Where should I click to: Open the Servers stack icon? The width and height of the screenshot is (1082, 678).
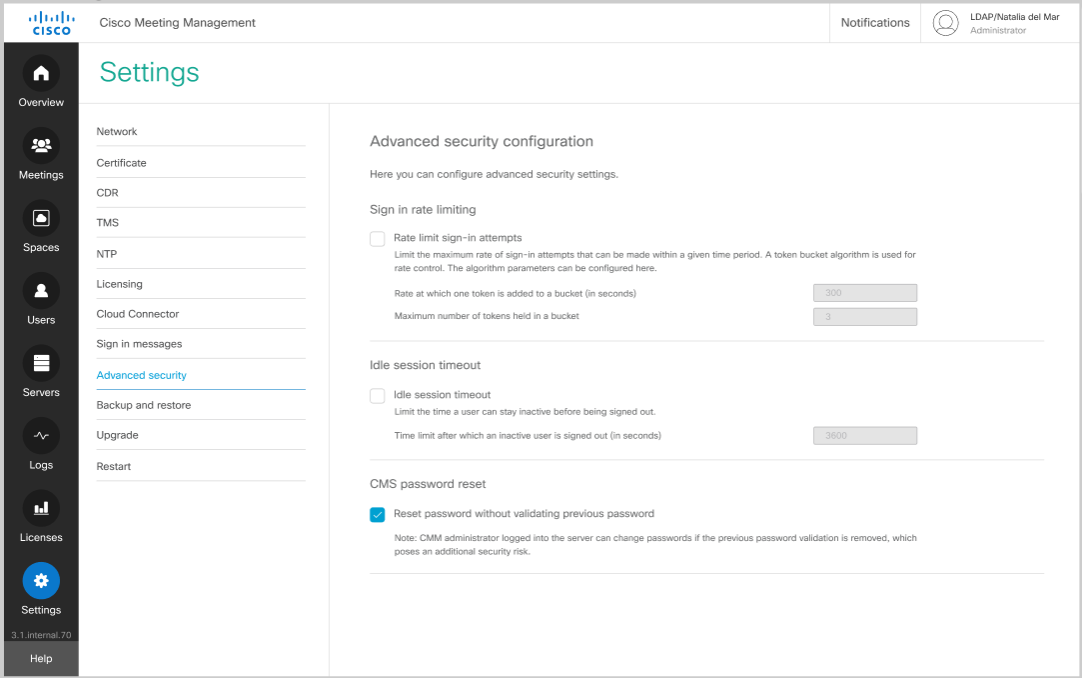click(x=41, y=363)
